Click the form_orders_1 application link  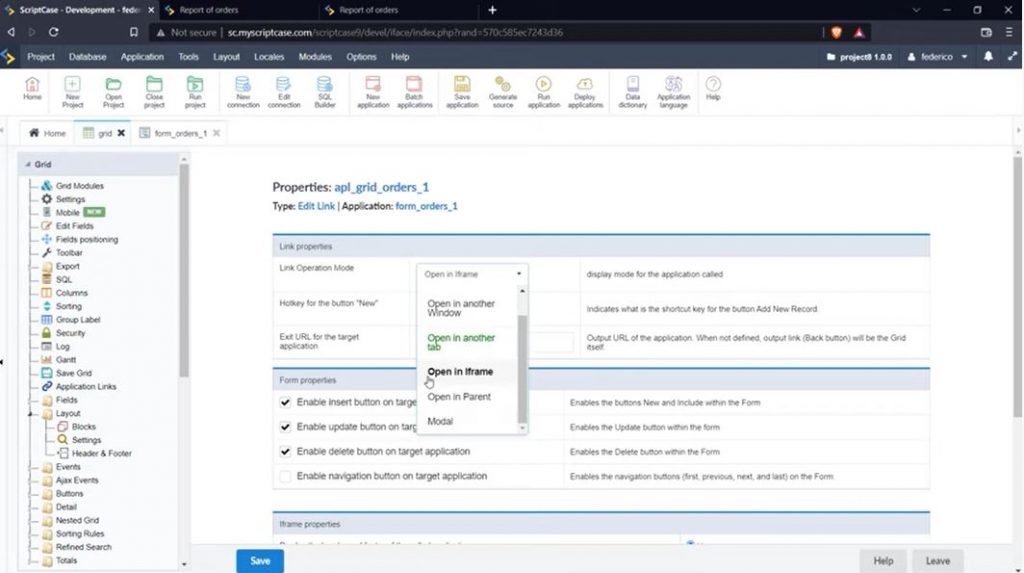(x=427, y=206)
